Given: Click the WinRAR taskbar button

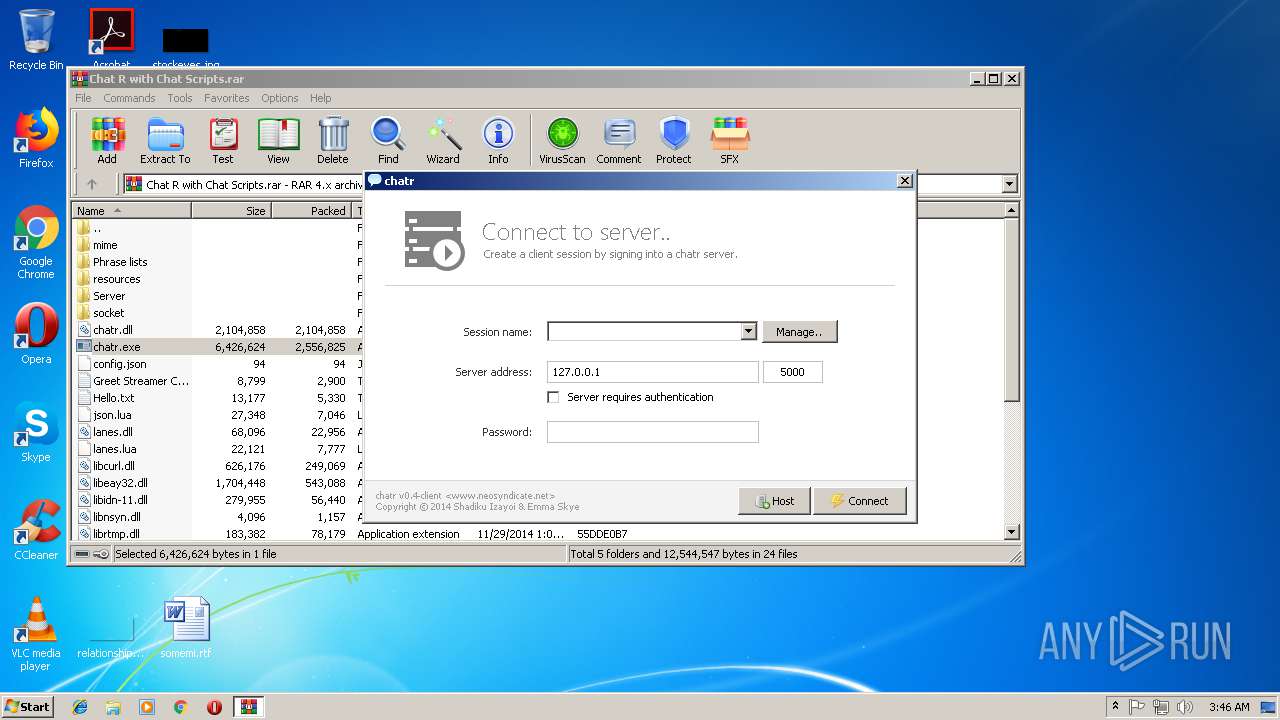Looking at the screenshot, I should (x=249, y=707).
